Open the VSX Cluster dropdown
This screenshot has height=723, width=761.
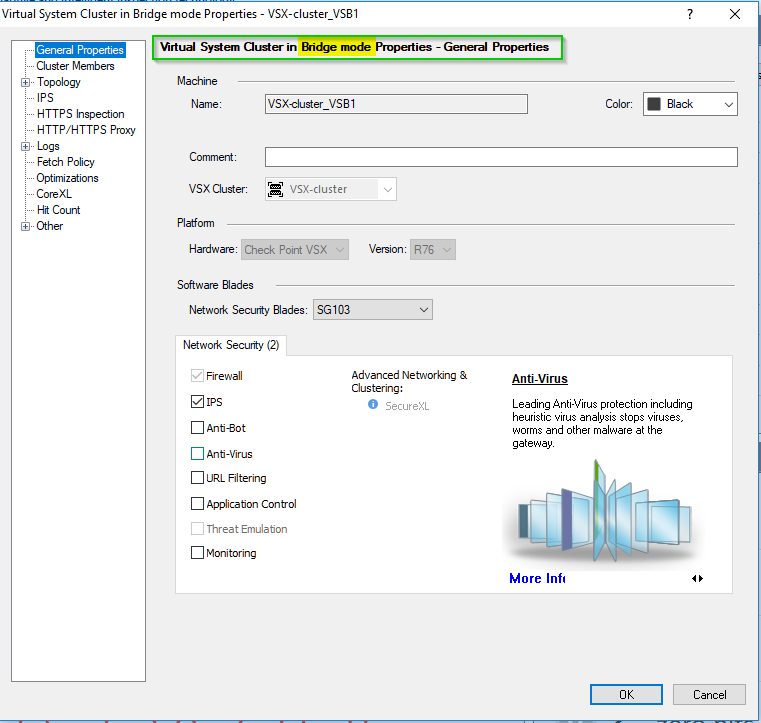pyautogui.click(x=331, y=189)
